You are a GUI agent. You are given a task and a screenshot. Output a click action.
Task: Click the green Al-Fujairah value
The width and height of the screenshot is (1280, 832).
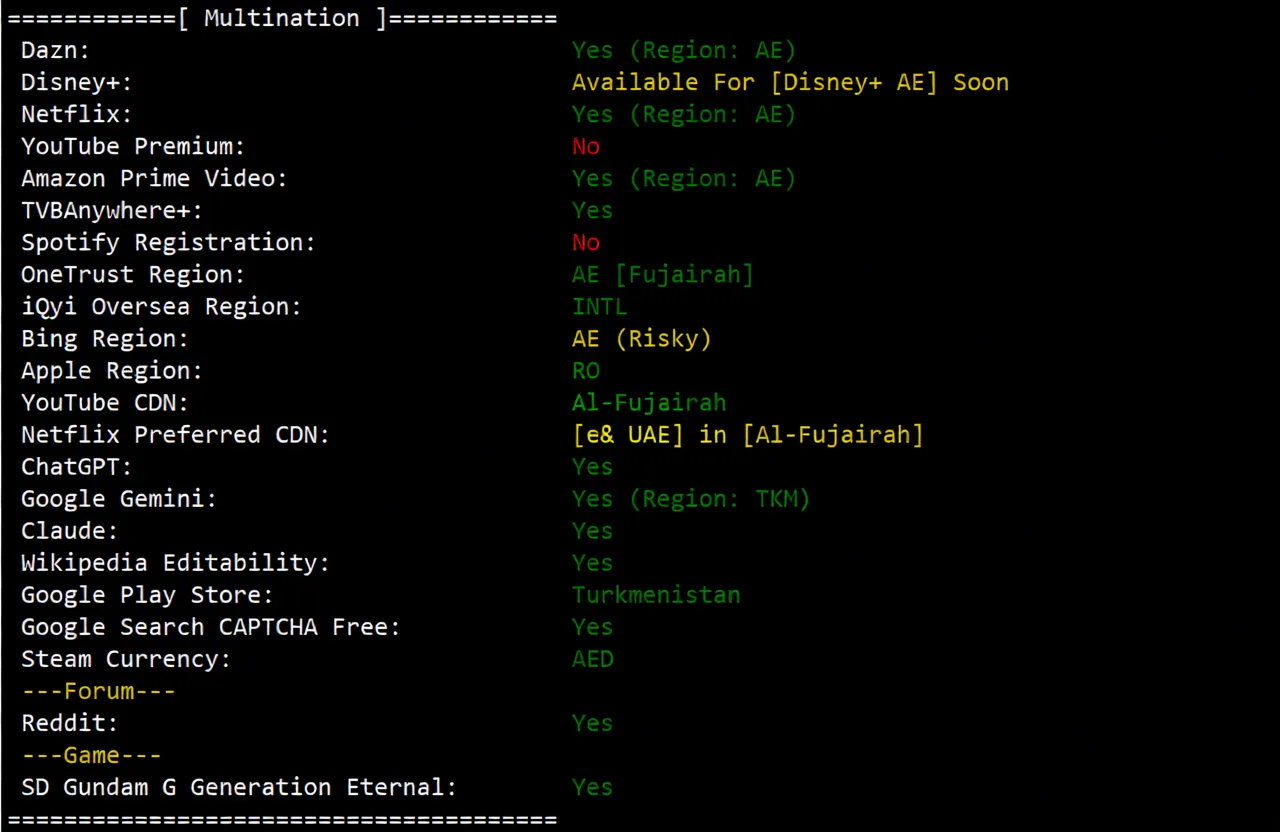[649, 402]
